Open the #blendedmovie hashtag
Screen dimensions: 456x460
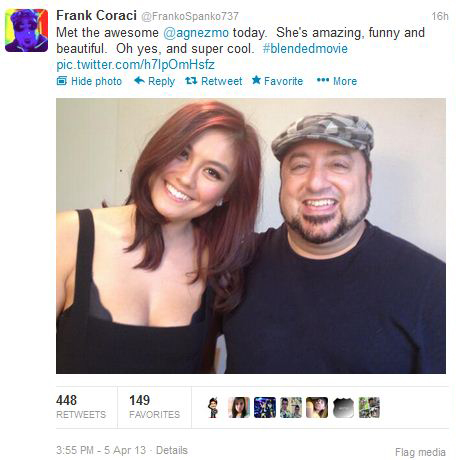pos(305,49)
